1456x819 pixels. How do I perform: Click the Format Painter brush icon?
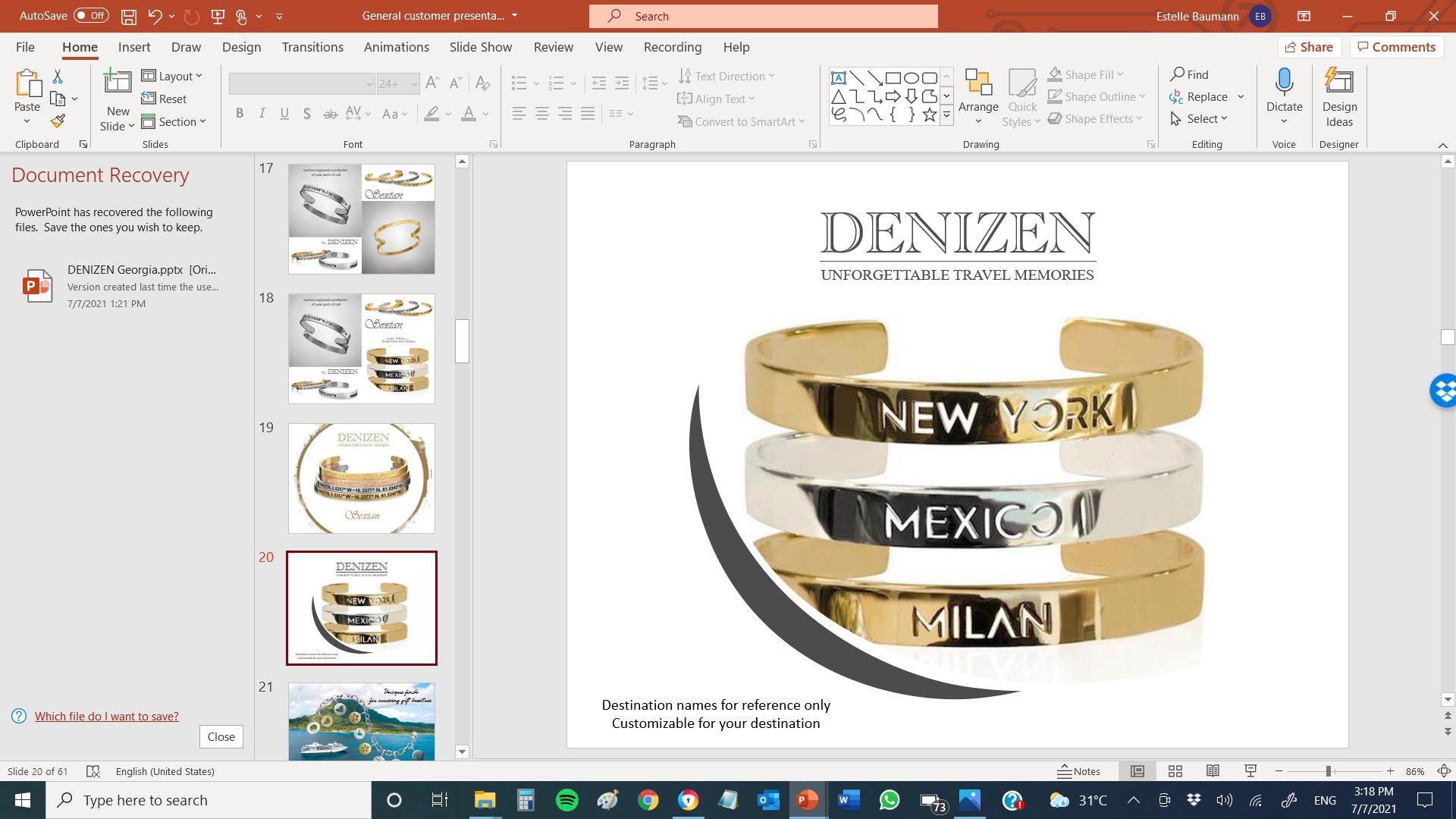coord(58,121)
